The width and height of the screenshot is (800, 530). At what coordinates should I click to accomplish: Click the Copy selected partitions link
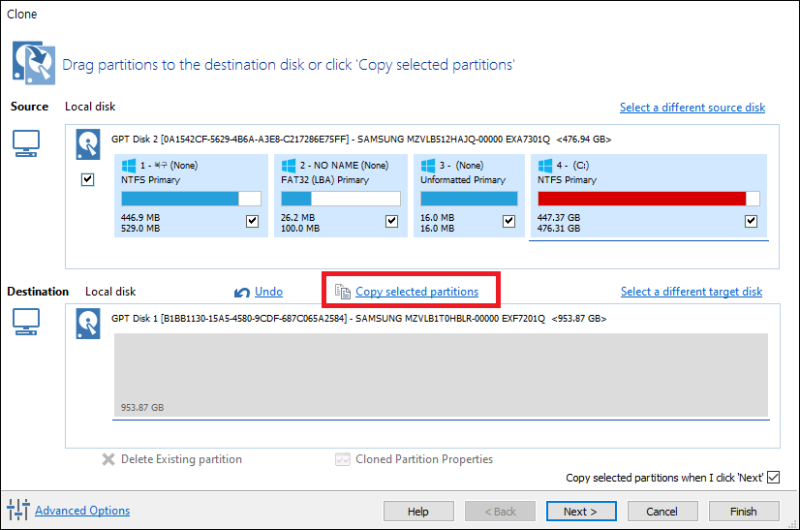[x=417, y=292]
